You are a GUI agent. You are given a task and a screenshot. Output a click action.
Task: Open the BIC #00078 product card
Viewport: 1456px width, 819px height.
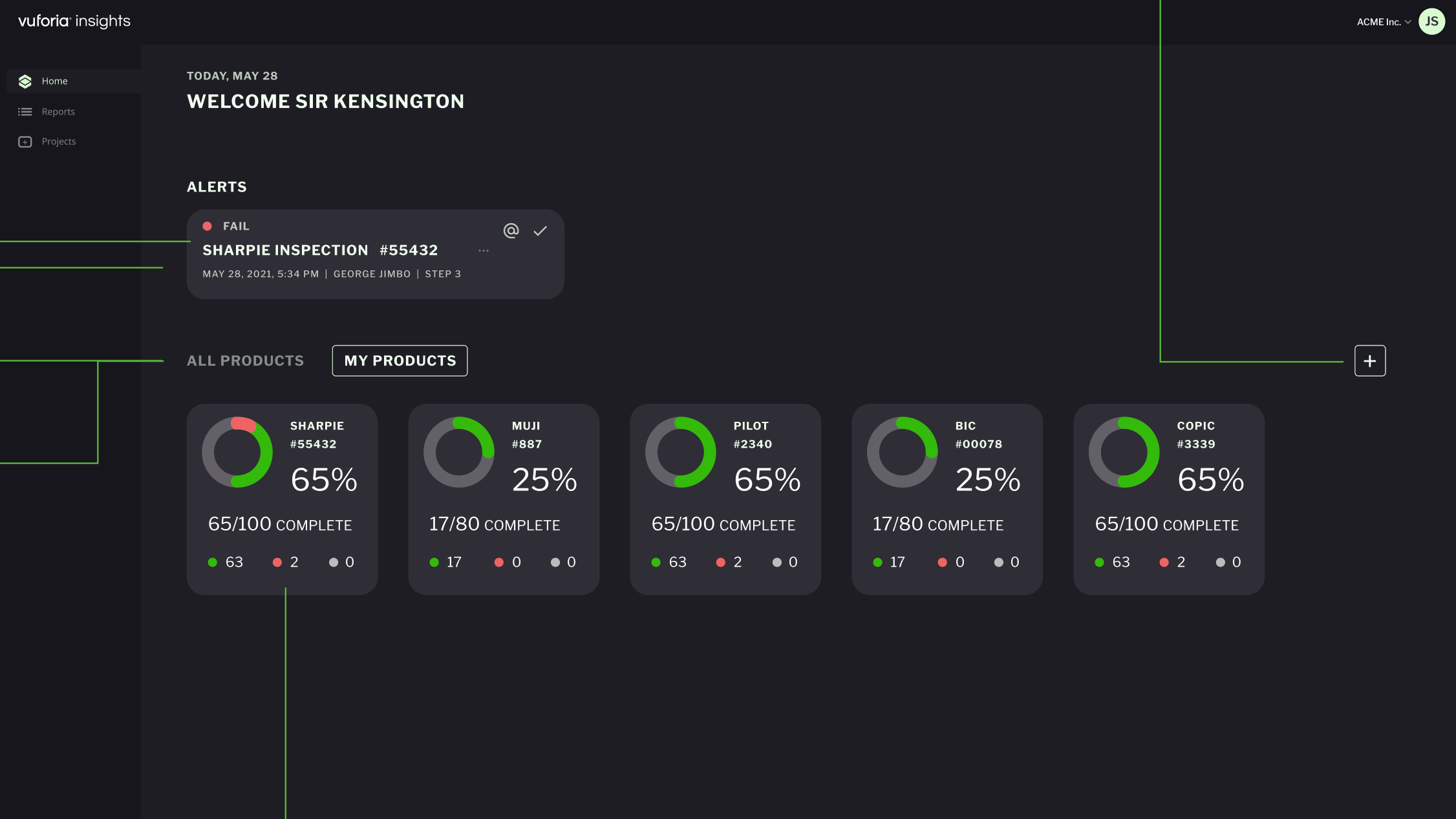coord(947,499)
